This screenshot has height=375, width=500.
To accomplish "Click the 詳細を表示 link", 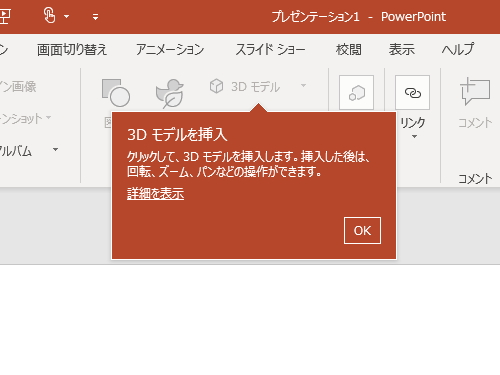I will (155, 194).
